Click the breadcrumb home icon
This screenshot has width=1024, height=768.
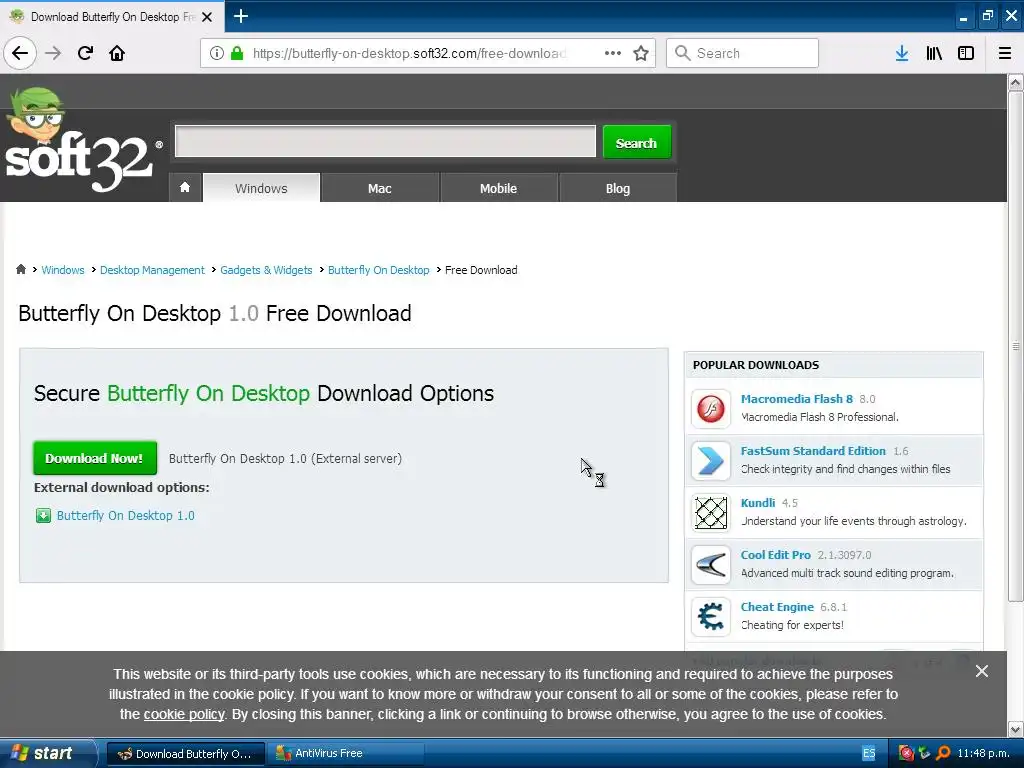(21, 269)
